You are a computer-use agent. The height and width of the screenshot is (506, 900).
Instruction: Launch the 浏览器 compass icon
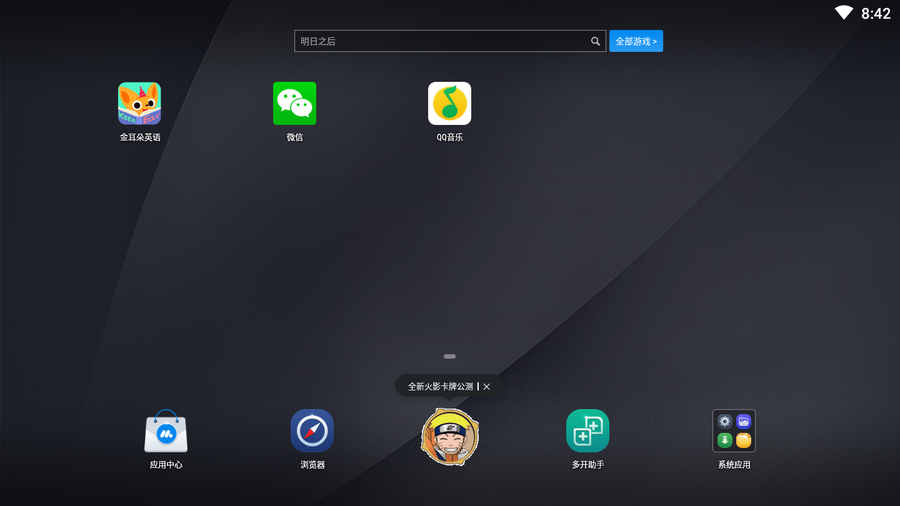tap(312, 431)
